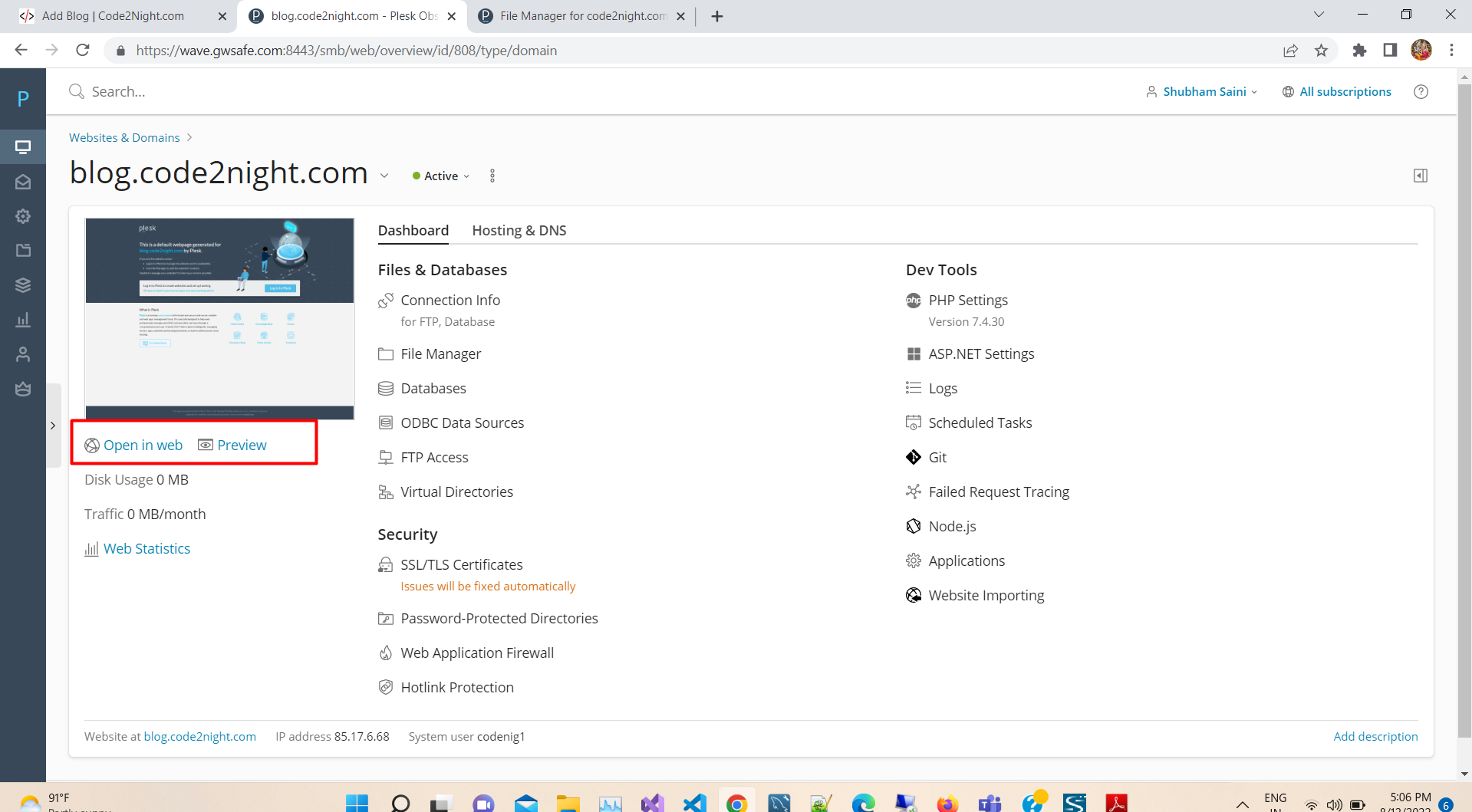Open the Chrome three-dot menu
The width and height of the screenshot is (1472, 812).
click(1451, 51)
